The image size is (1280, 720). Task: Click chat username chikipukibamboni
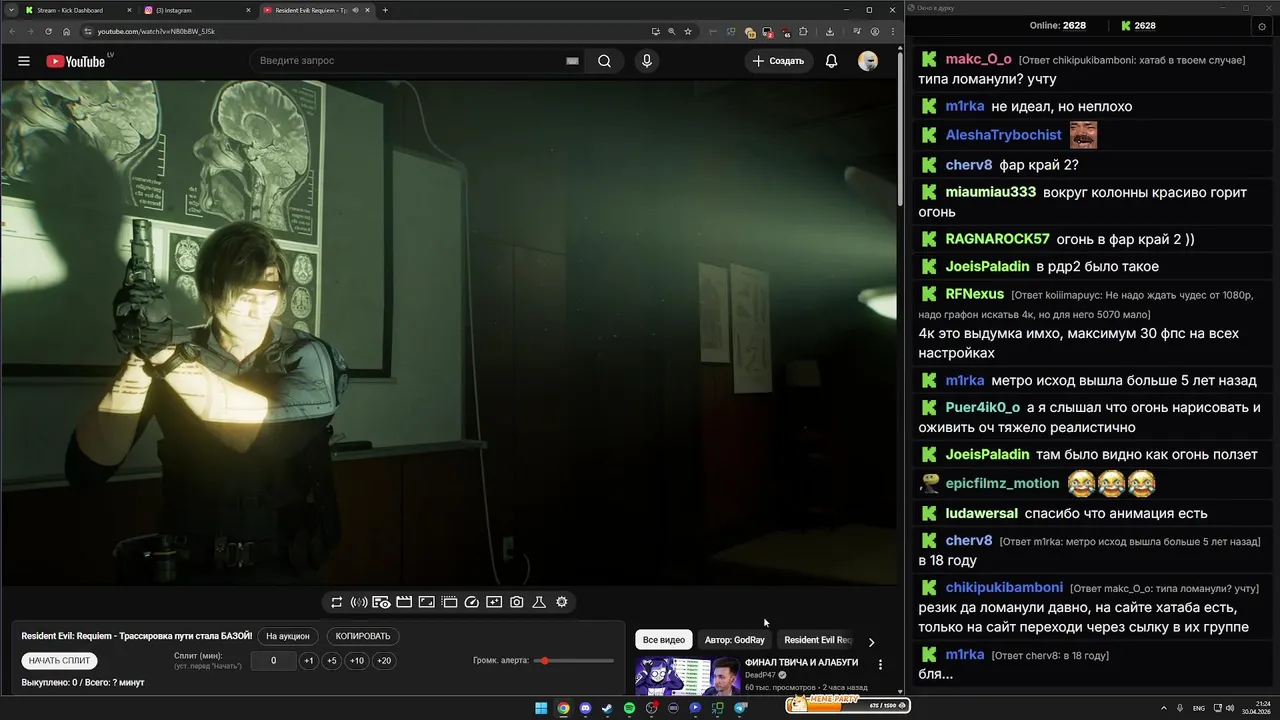[1004, 587]
